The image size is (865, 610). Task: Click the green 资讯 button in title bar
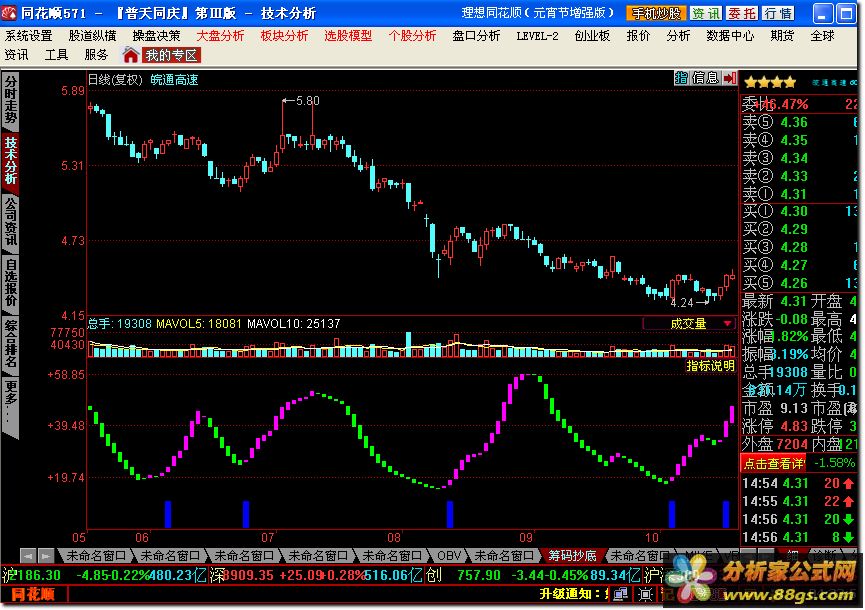click(706, 13)
